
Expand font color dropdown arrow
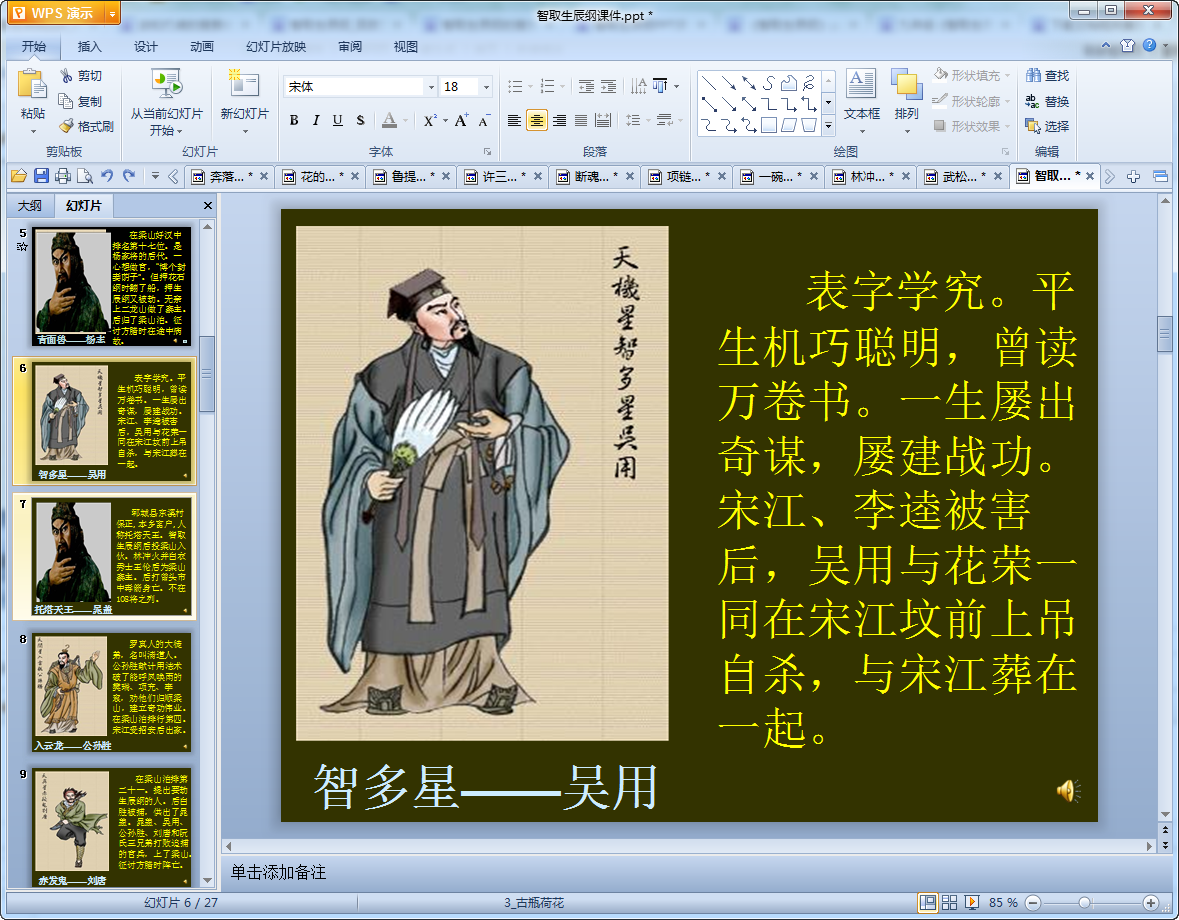click(x=406, y=120)
